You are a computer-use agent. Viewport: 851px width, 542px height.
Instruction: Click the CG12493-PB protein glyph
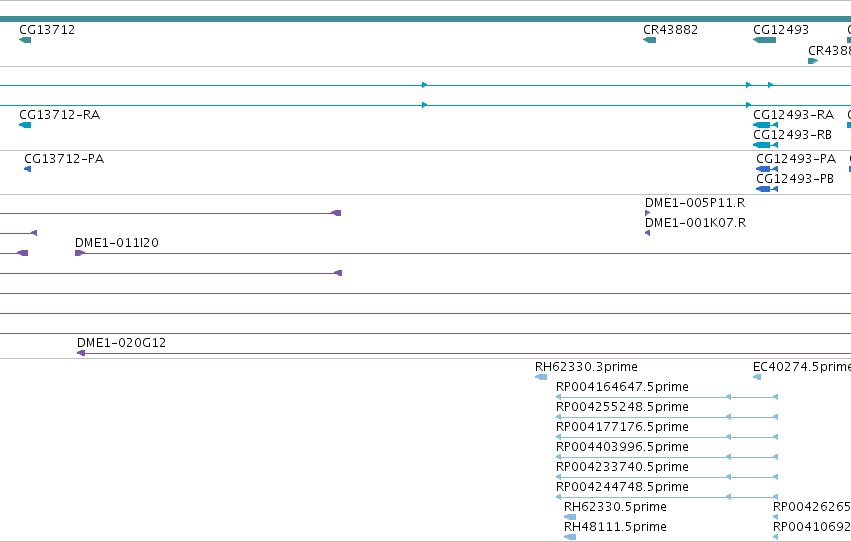click(x=767, y=189)
